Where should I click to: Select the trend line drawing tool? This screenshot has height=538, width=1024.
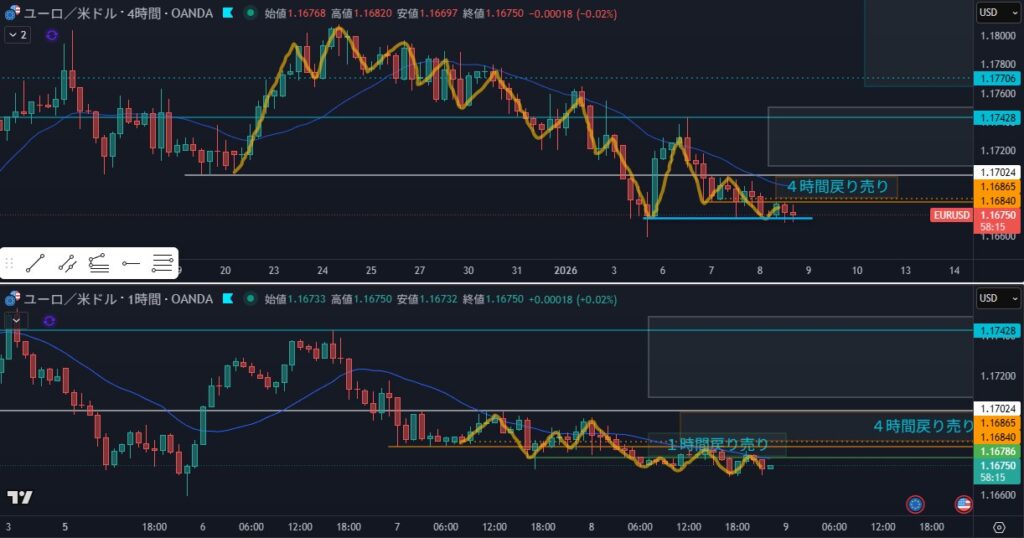36,264
